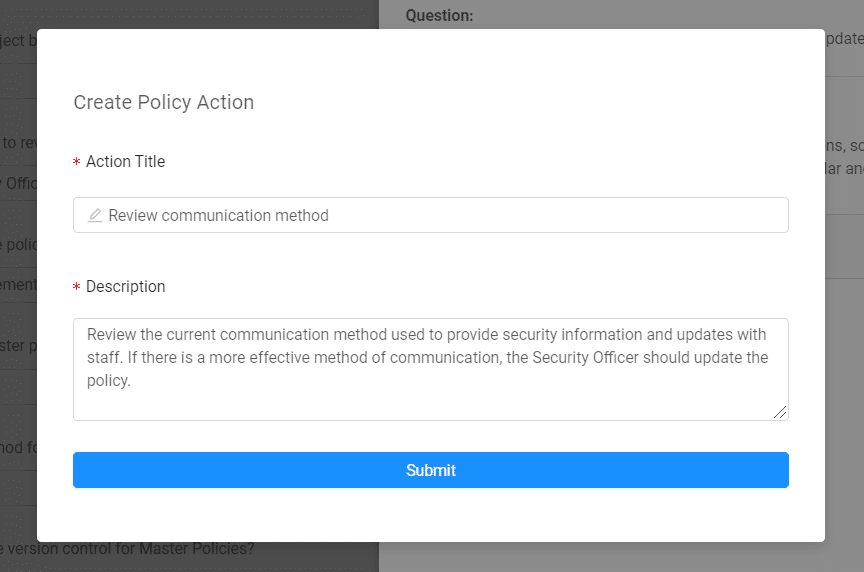Click the red asterisk beside Action Title

tap(77, 162)
